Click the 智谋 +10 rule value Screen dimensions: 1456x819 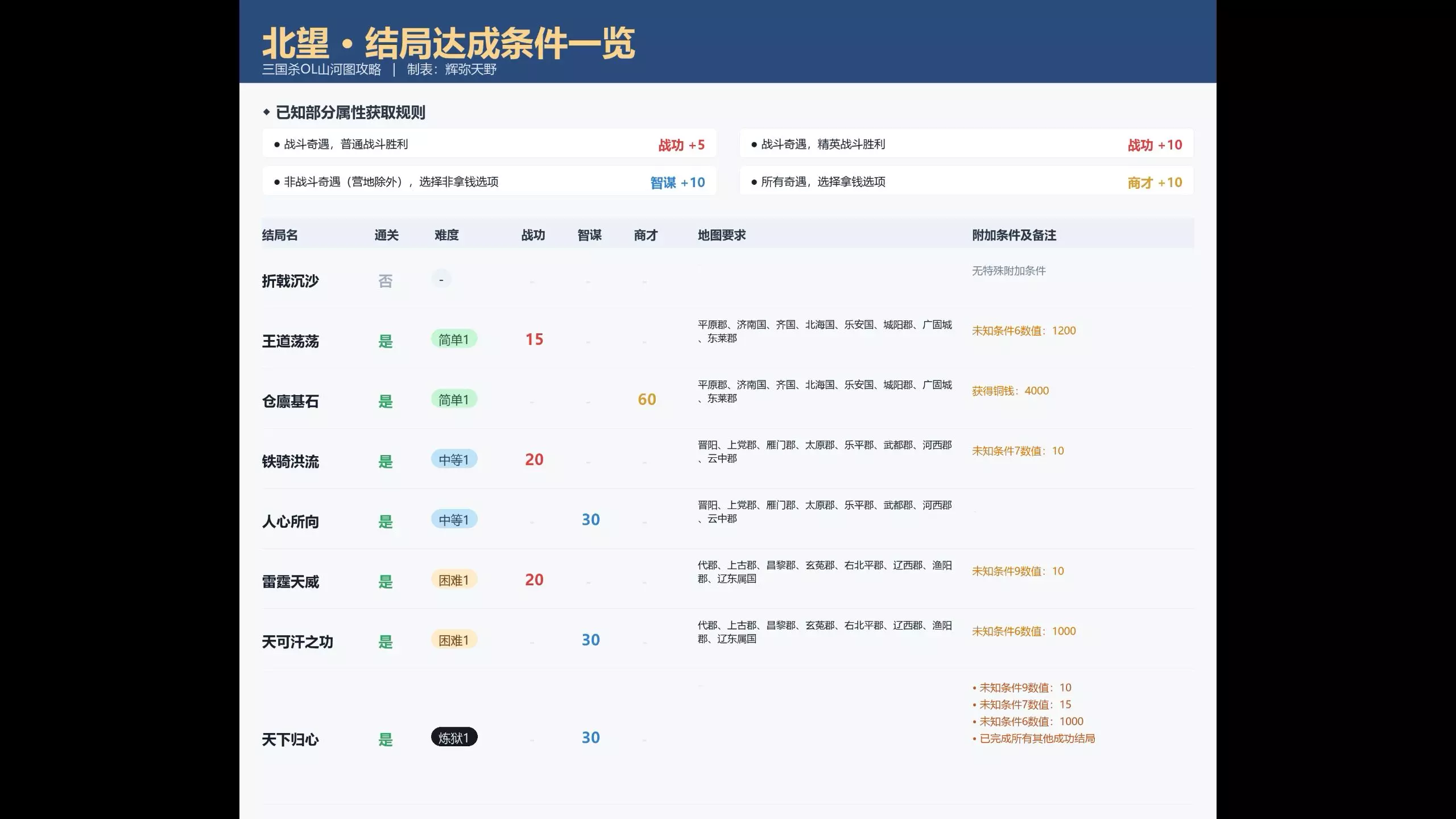[677, 183]
